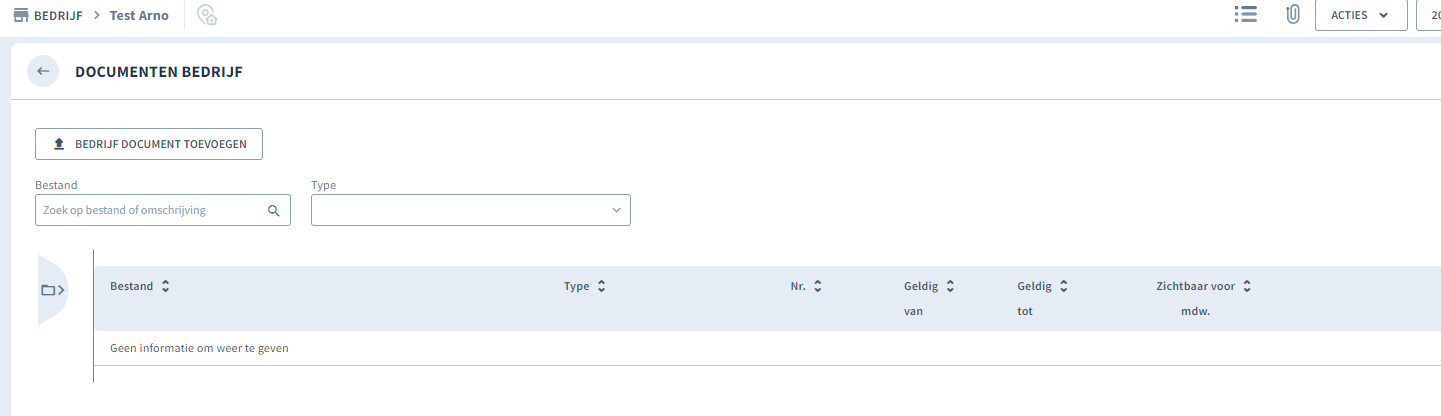This screenshot has height=416, width=1441.
Task: Click the location pin icon near Test Arno
Action: (207, 15)
